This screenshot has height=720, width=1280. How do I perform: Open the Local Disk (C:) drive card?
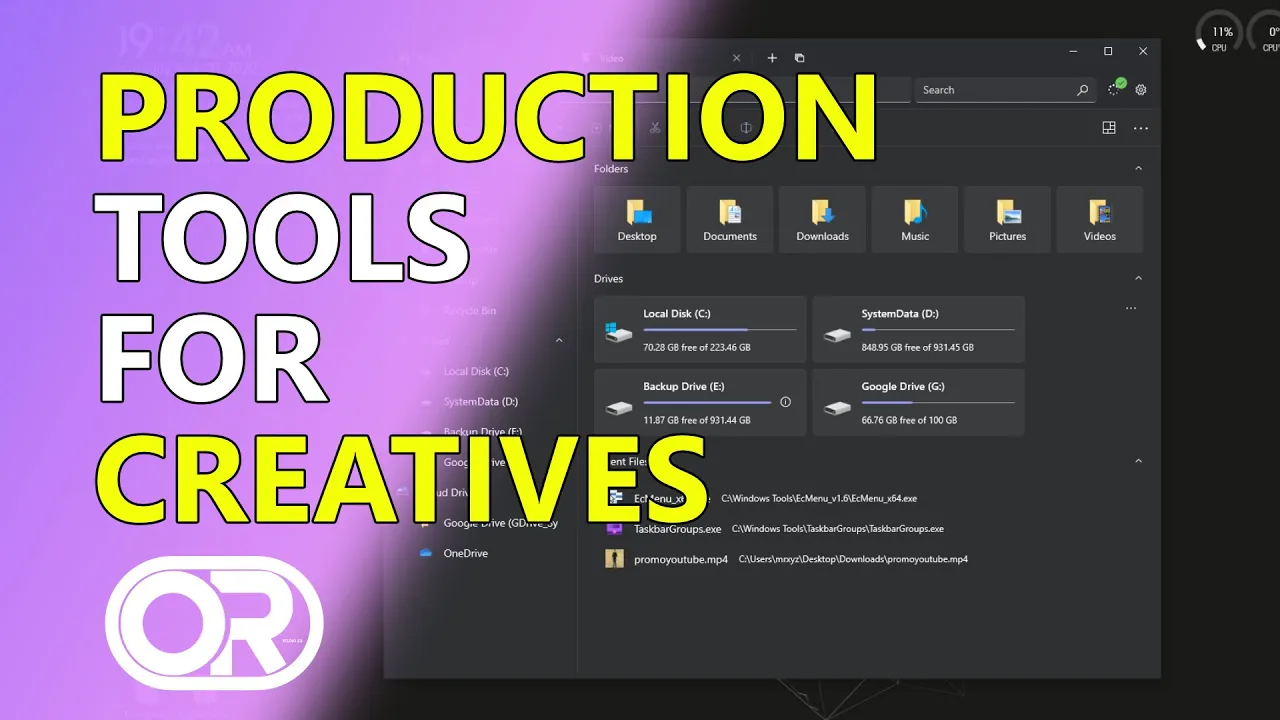click(x=700, y=329)
